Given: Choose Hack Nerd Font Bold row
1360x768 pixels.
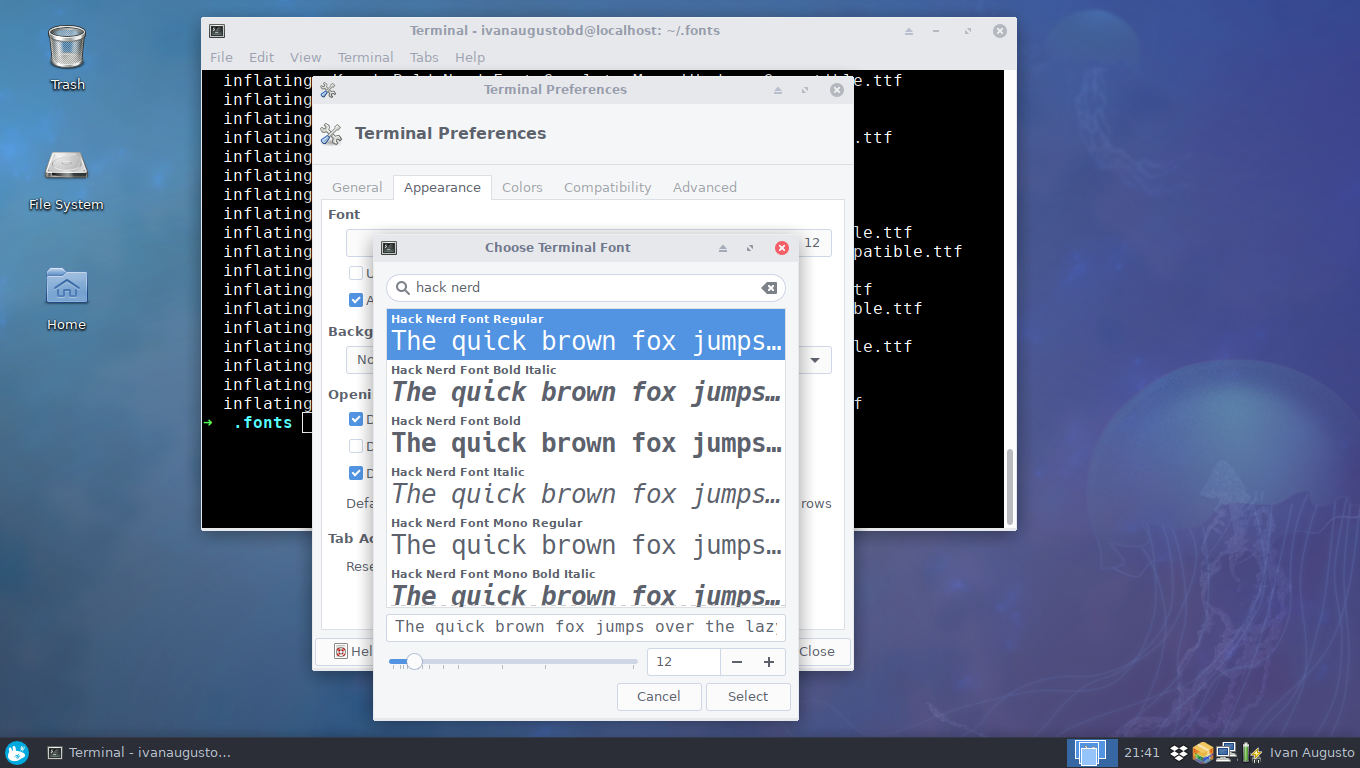Looking at the screenshot, I should (586, 437).
